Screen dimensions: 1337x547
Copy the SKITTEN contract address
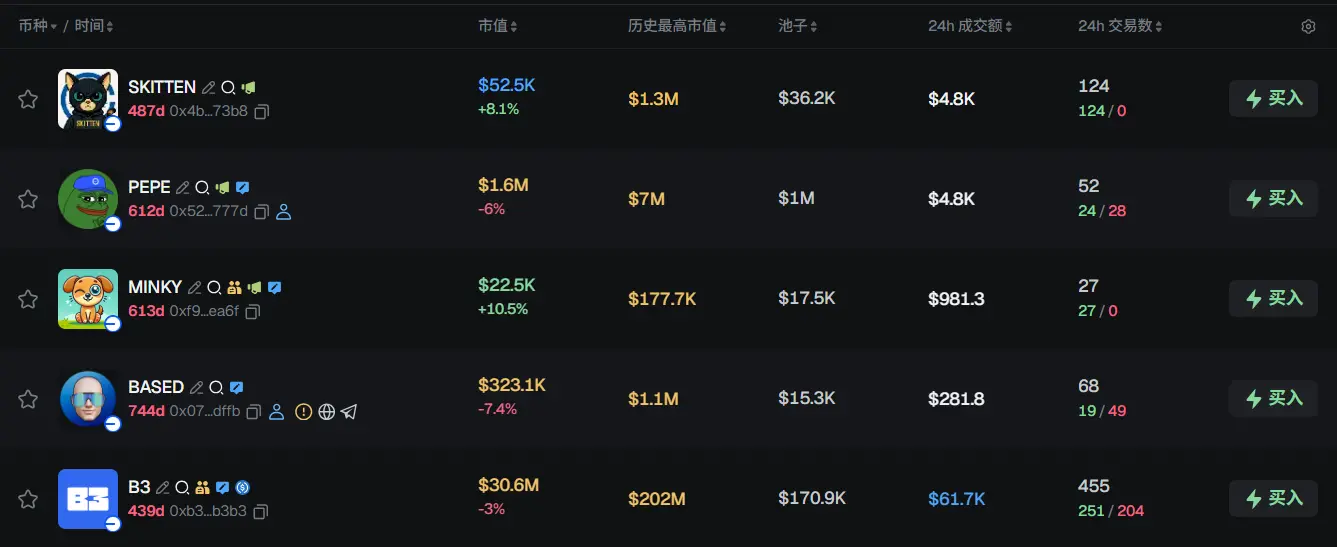(261, 112)
